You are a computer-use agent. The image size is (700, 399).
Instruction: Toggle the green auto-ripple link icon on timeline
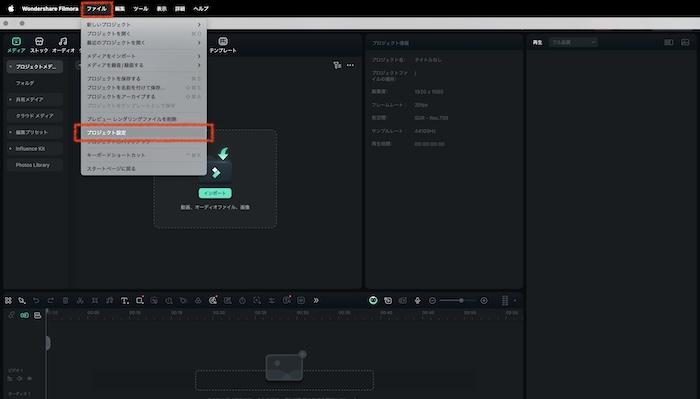25,316
